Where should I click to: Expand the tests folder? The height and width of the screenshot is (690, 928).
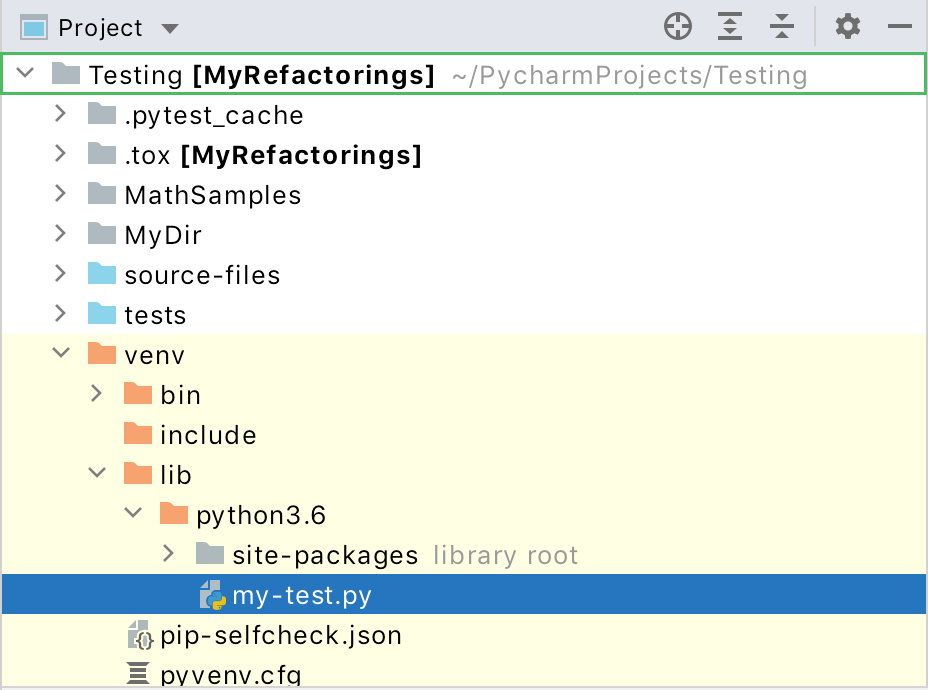(x=60, y=314)
